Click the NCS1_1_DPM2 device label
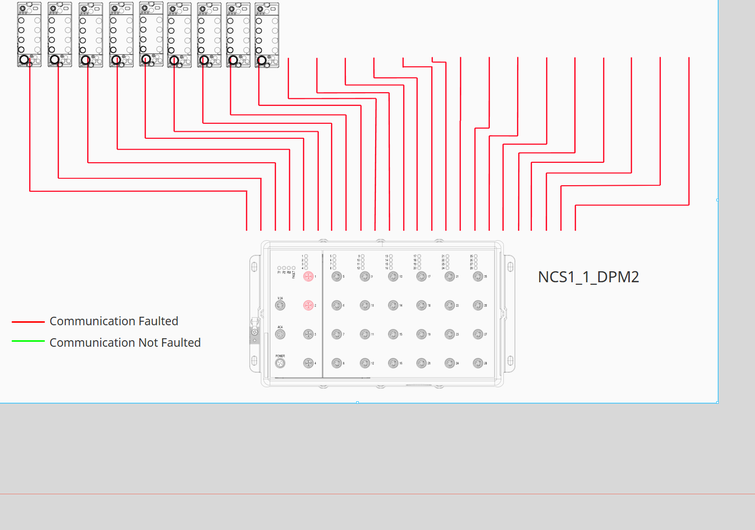This screenshot has height=530, width=755. (588, 277)
